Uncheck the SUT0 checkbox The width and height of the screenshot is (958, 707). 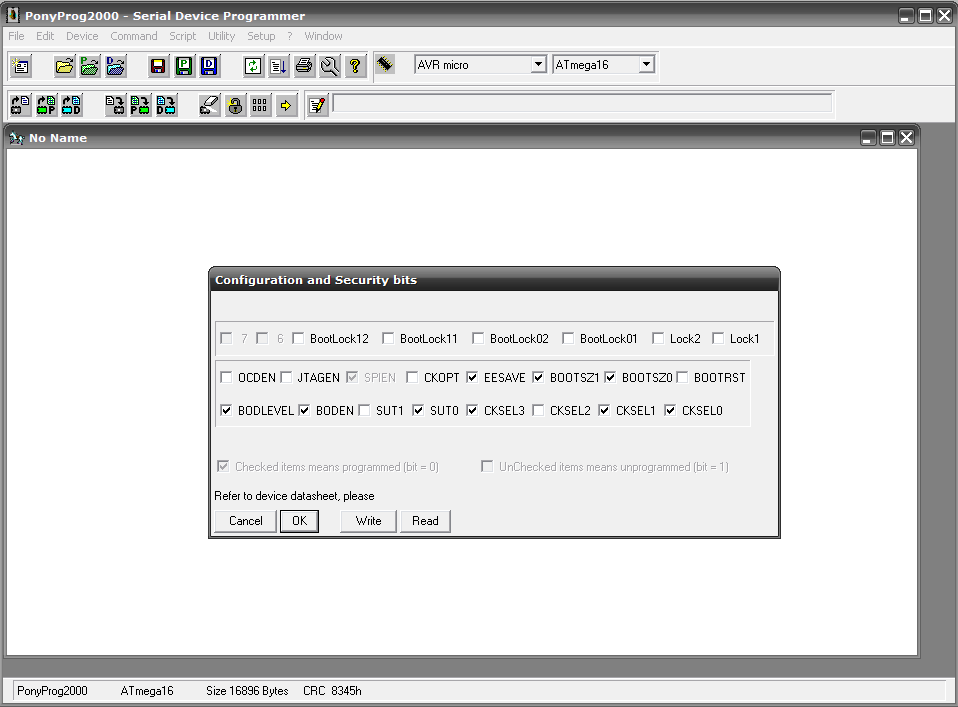point(419,411)
